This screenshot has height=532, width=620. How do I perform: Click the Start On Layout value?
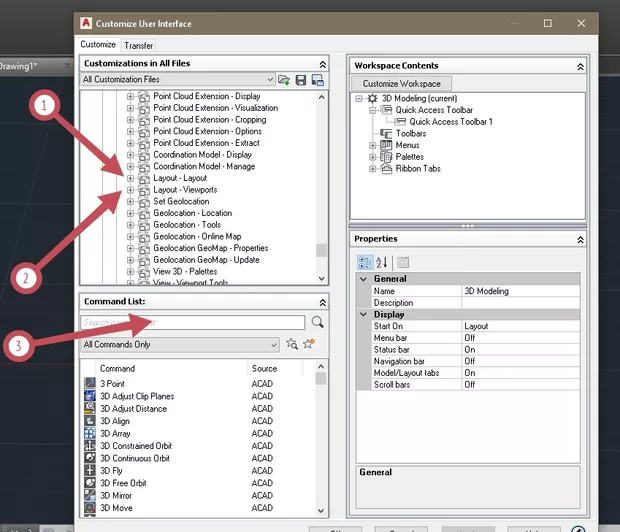(x=520, y=326)
